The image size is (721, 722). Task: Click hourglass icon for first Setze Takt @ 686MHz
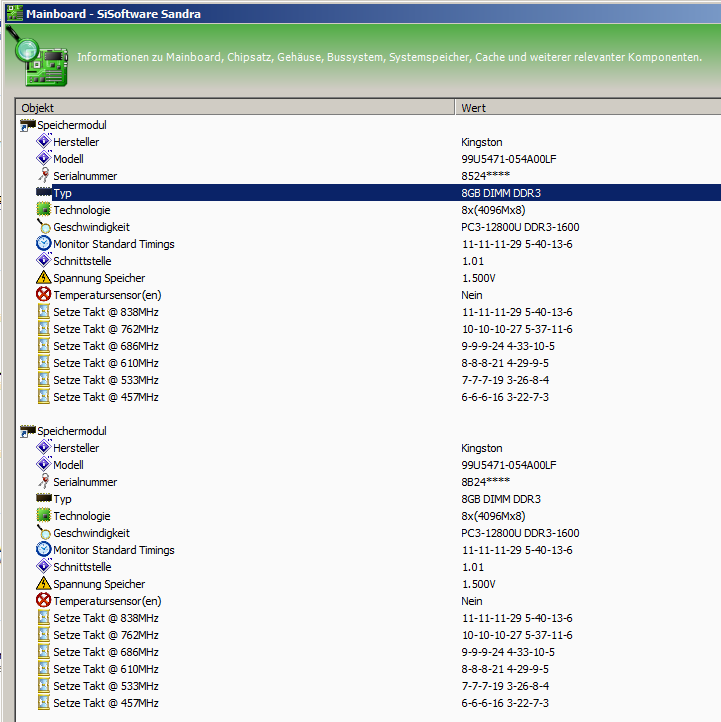(44, 345)
